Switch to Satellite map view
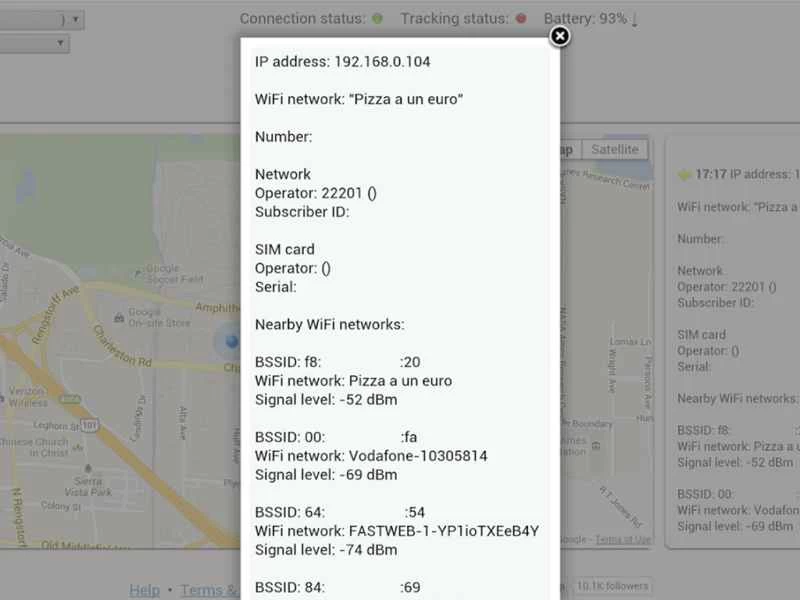 coord(614,149)
